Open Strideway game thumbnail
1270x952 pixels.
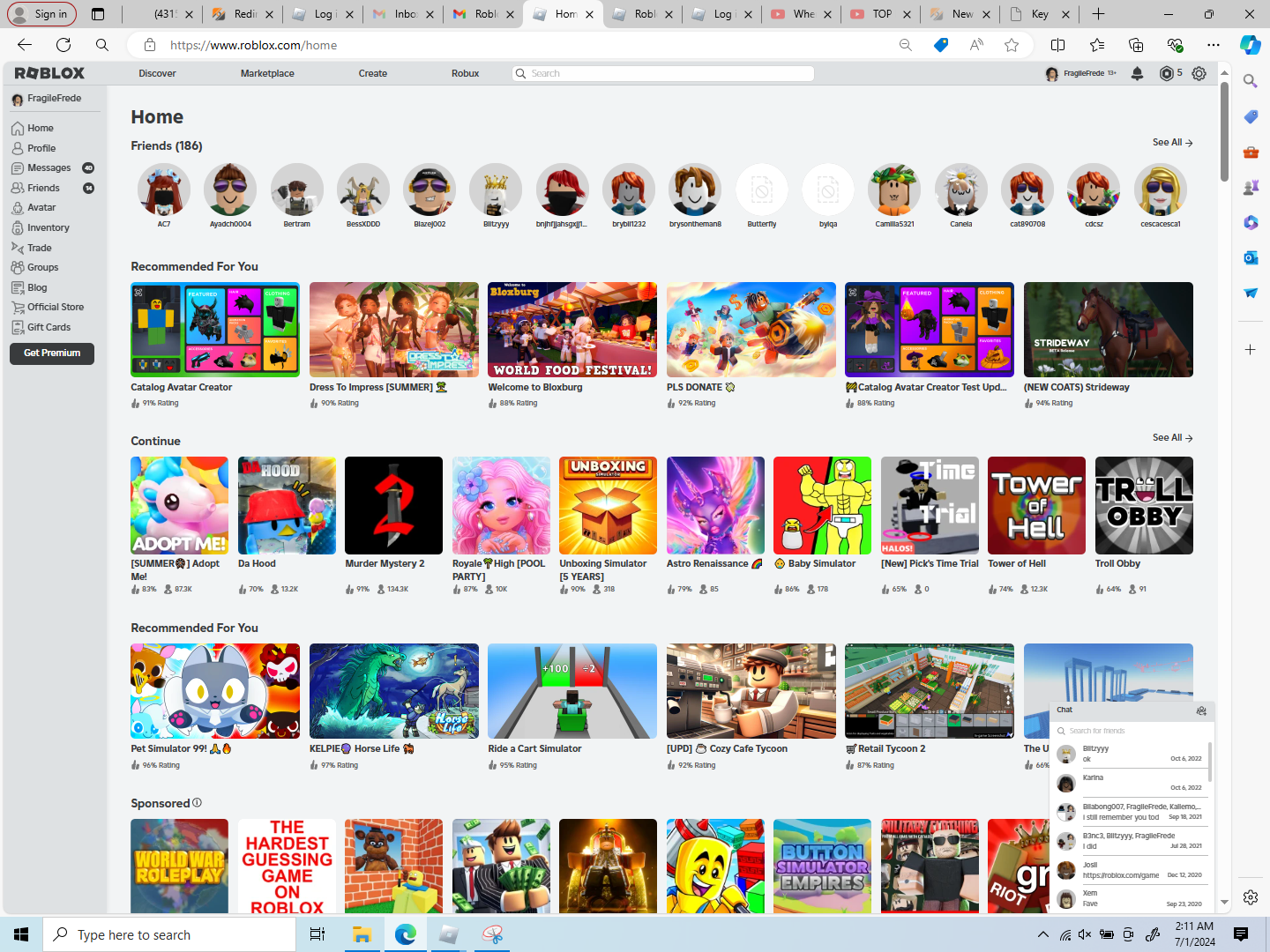[x=1109, y=330]
